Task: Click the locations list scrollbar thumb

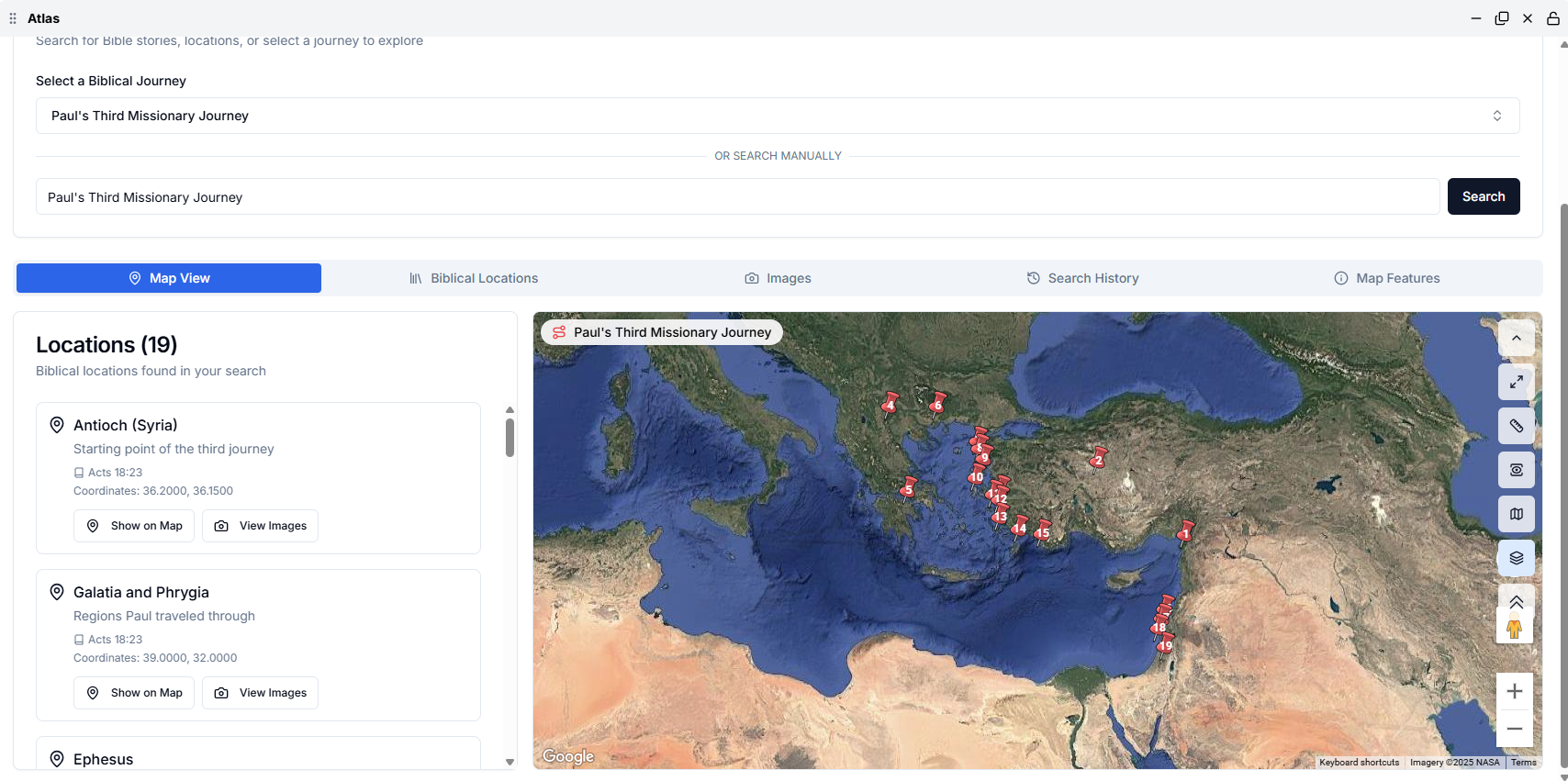Action: pyautogui.click(x=510, y=438)
